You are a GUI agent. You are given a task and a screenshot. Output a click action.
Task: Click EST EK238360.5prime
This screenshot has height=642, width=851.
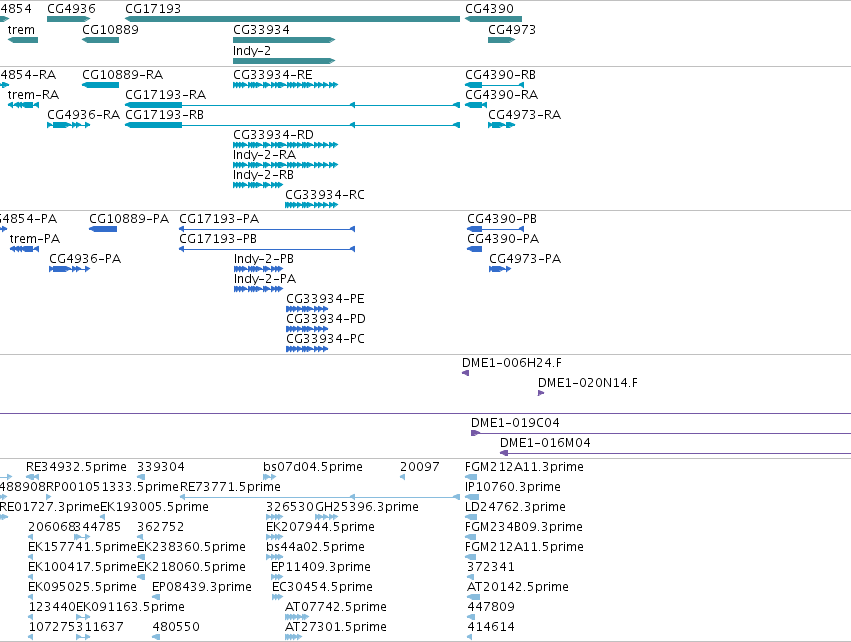tap(141, 557)
